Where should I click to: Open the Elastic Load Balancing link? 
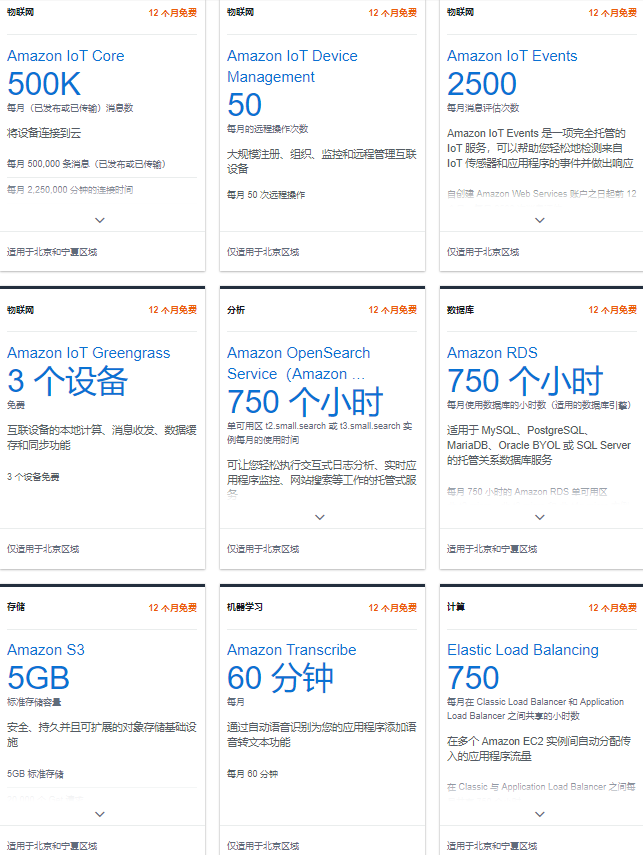[522, 650]
